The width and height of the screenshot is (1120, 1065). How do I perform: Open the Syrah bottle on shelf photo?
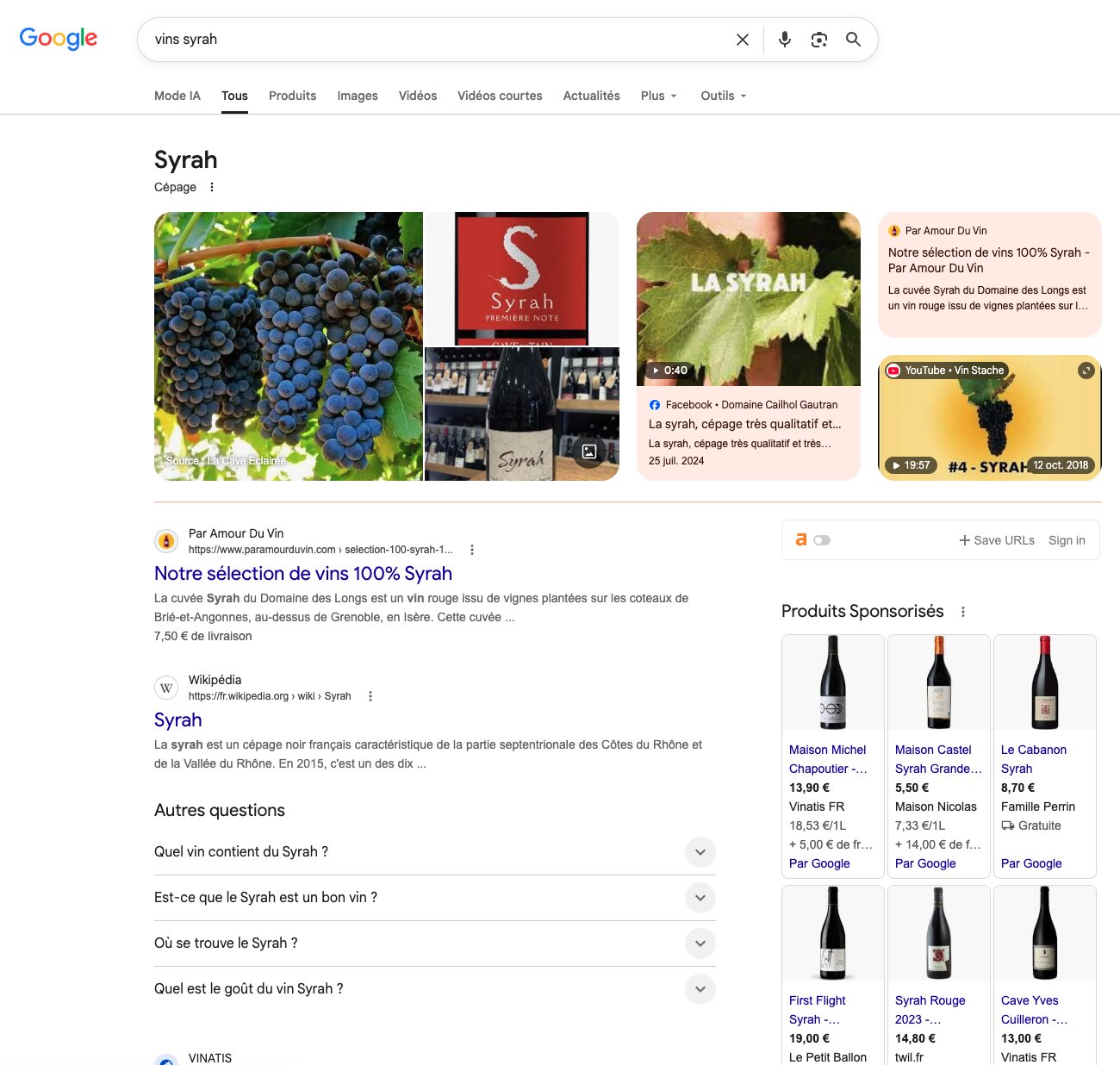pos(522,414)
